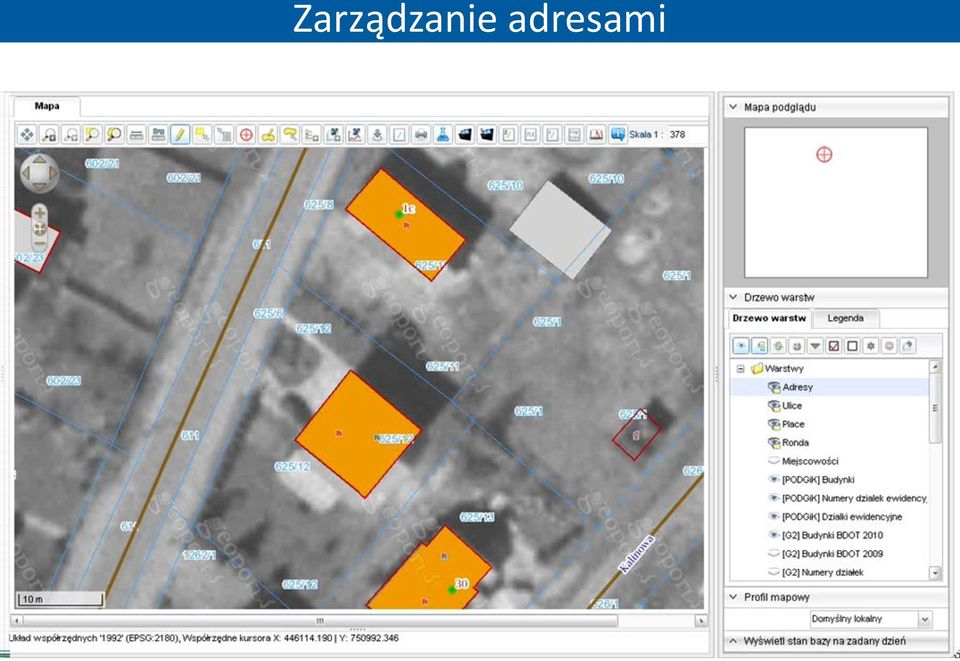The height and width of the screenshot is (661, 960).
Task: Hide the [PODGiK] Budynki layer
Action: (774, 479)
